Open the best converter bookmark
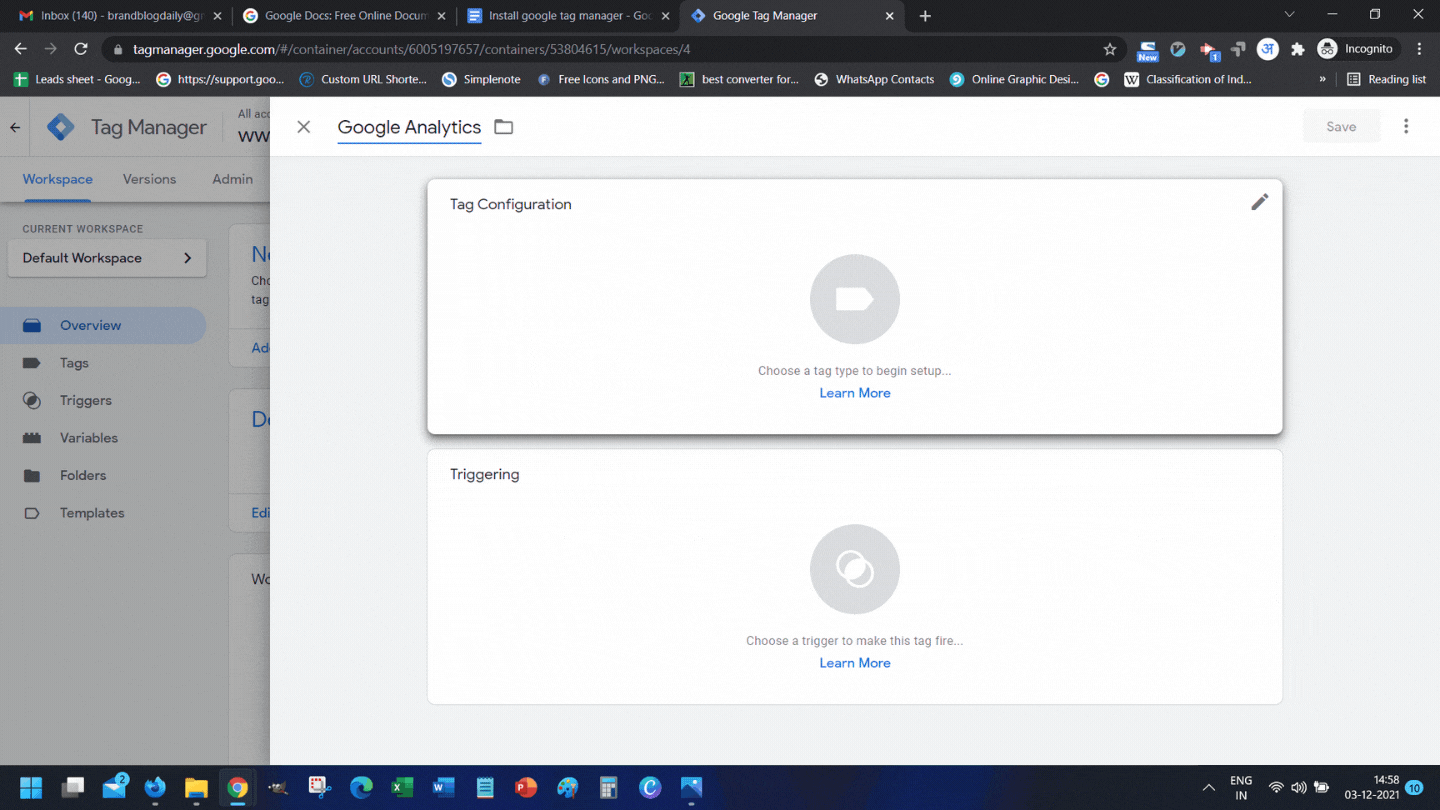1440x810 pixels. click(739, 79)
